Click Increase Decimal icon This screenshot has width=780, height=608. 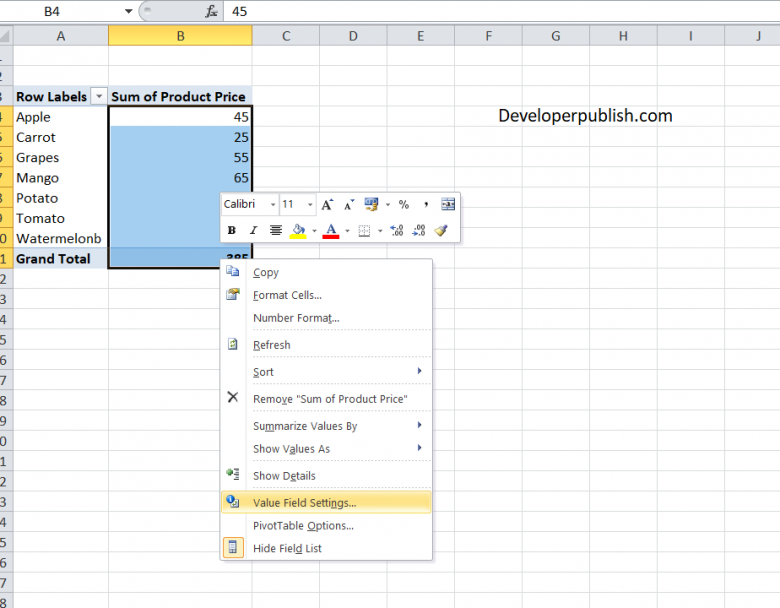(397, 230)
